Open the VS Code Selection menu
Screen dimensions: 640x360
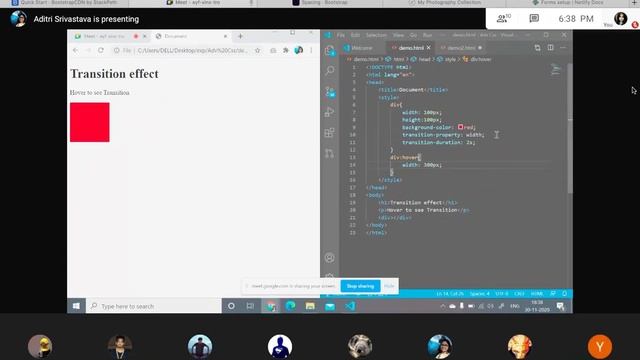(x=376, y=35)
